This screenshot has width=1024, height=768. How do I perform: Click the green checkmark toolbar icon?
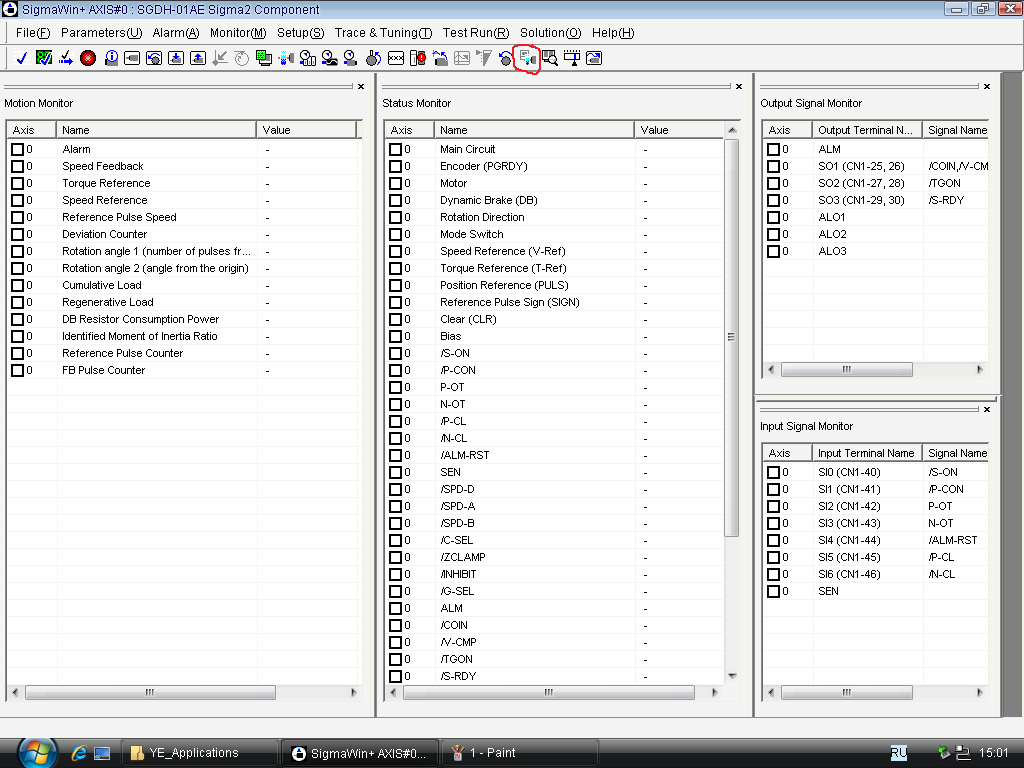click(x=44, y=58)
